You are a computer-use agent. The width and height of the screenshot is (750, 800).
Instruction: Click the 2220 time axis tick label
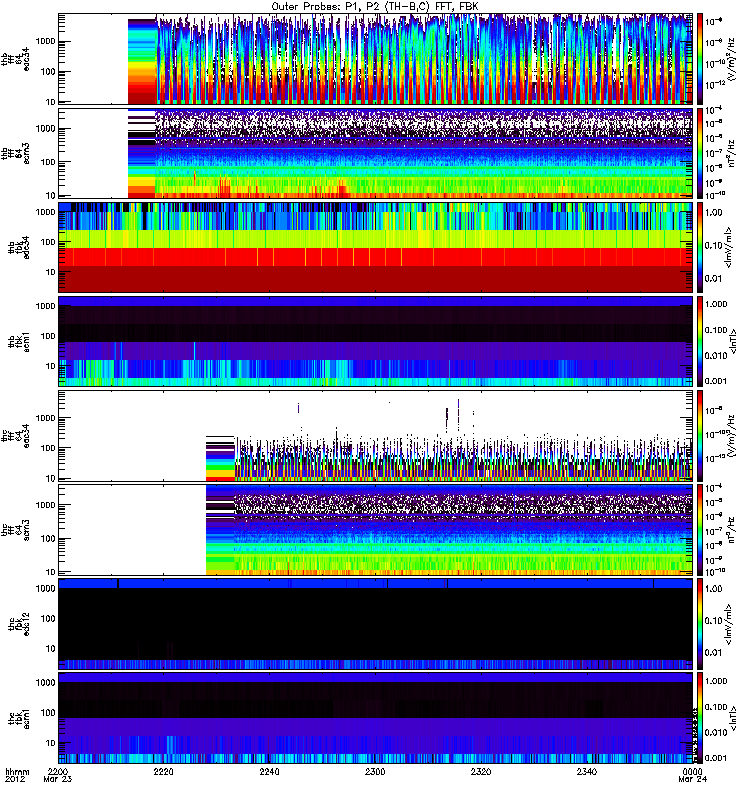click(x=164, y=773)
